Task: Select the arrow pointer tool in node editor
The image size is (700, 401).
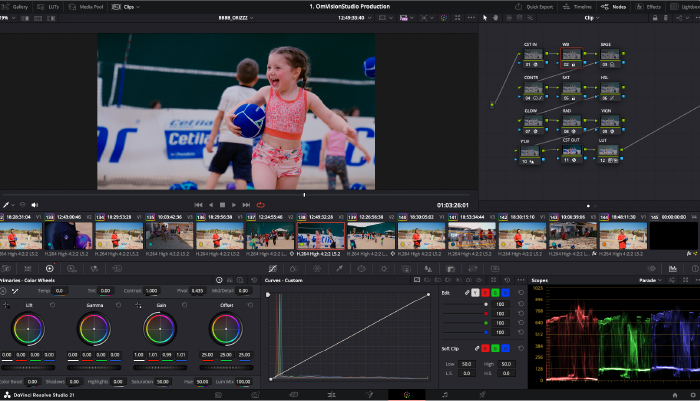Action: pyautogui.click(x=485, y=18)
